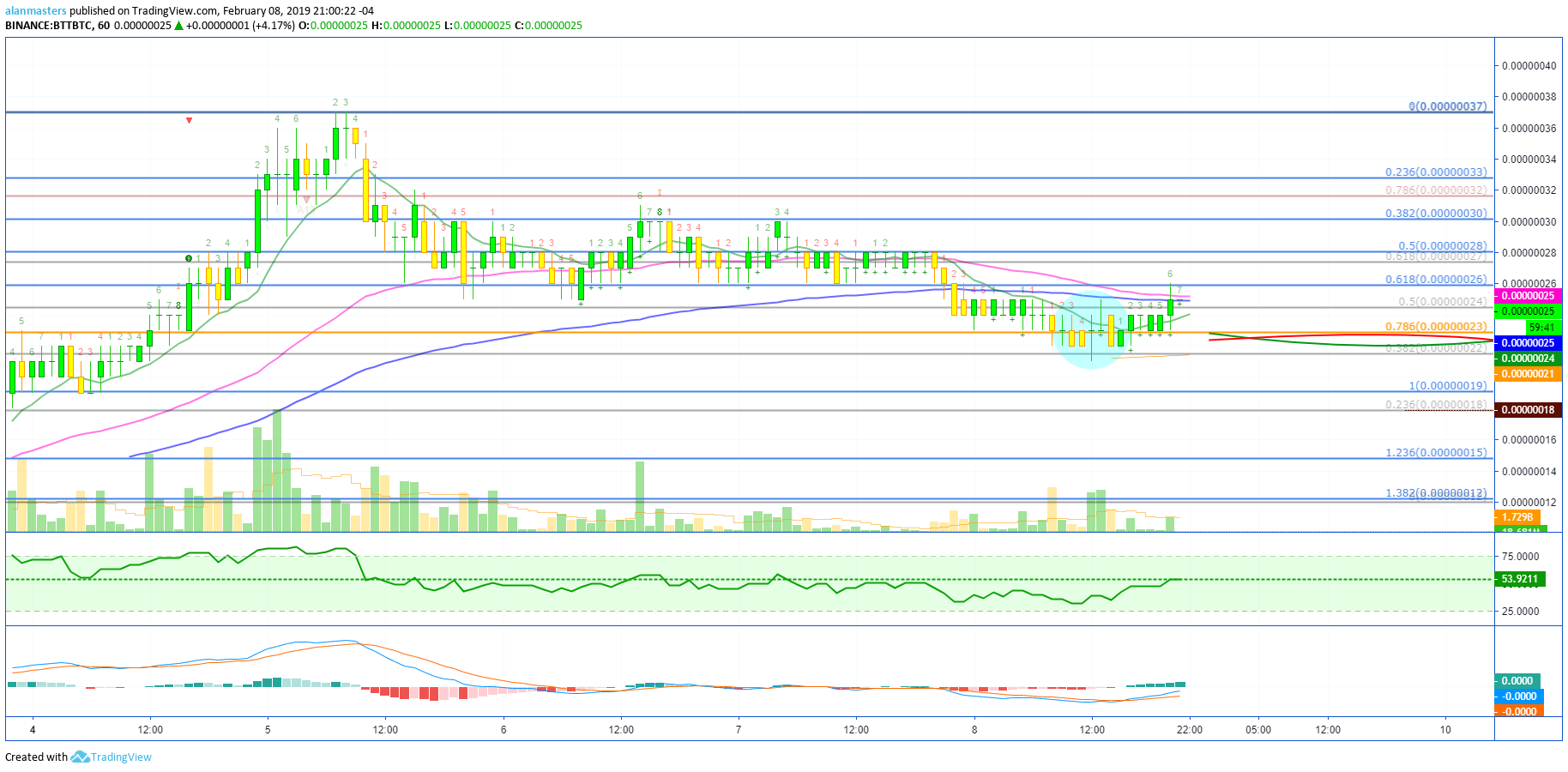Click the orange -0.0000 MACD signal tag

(x=1518, y=712)
